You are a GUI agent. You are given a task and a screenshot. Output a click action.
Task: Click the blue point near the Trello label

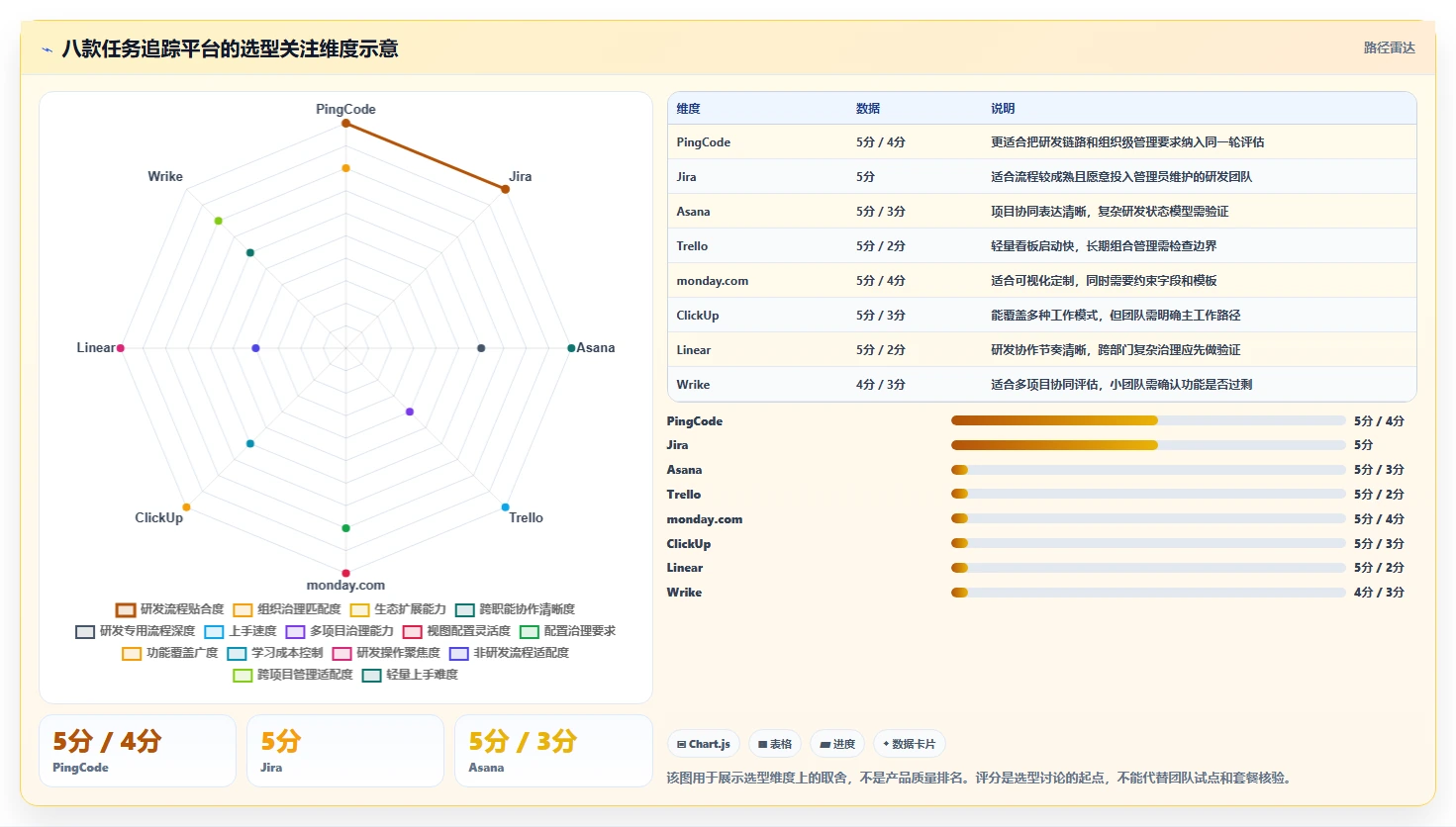[x=505, y=507]
